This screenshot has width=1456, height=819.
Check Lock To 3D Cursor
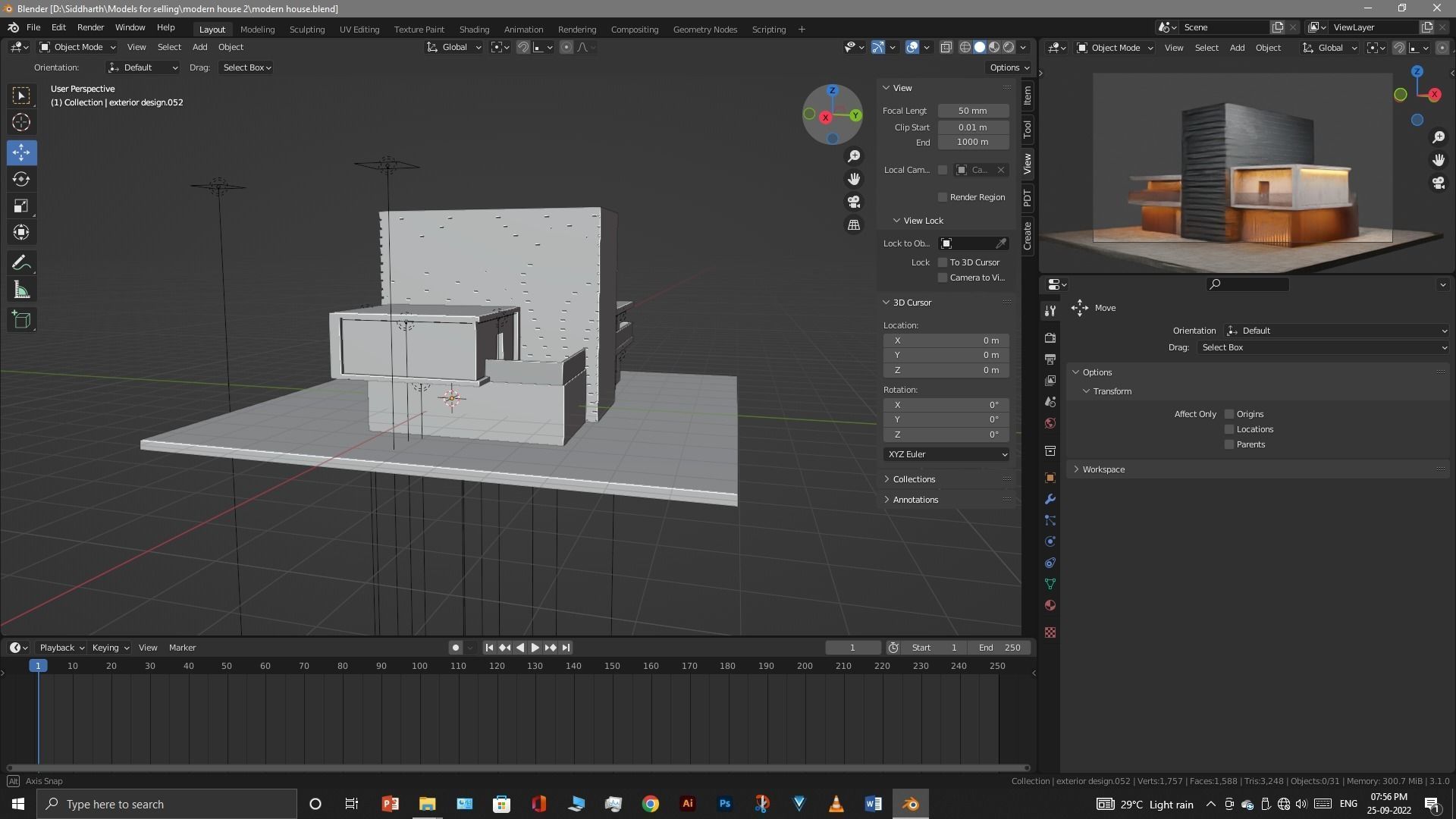(x=943, y=262)
